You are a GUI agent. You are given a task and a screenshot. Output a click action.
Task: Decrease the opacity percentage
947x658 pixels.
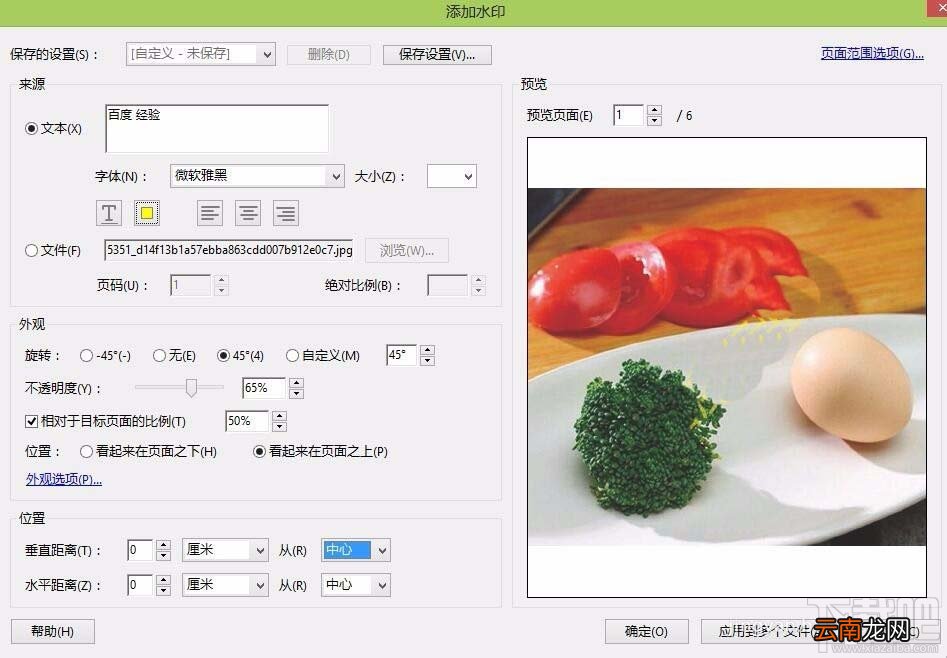(x=296, y=393)
